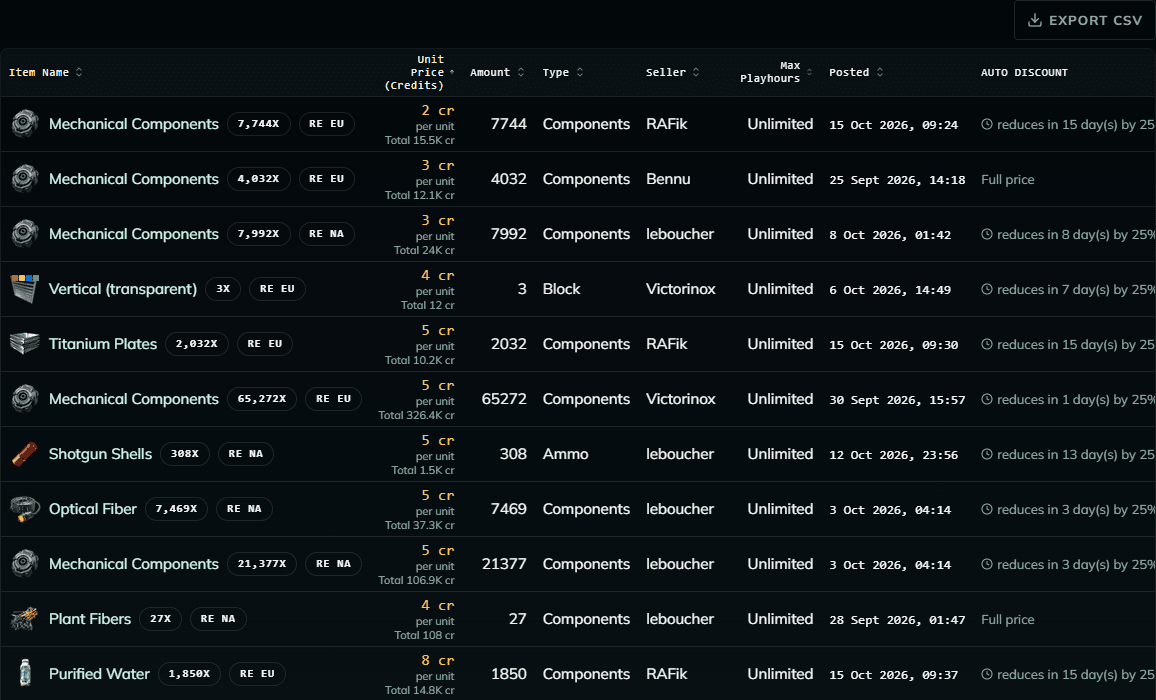Click clock icon in Optical Fiber row
1156x700 pixels.
(x=986, y=509)
